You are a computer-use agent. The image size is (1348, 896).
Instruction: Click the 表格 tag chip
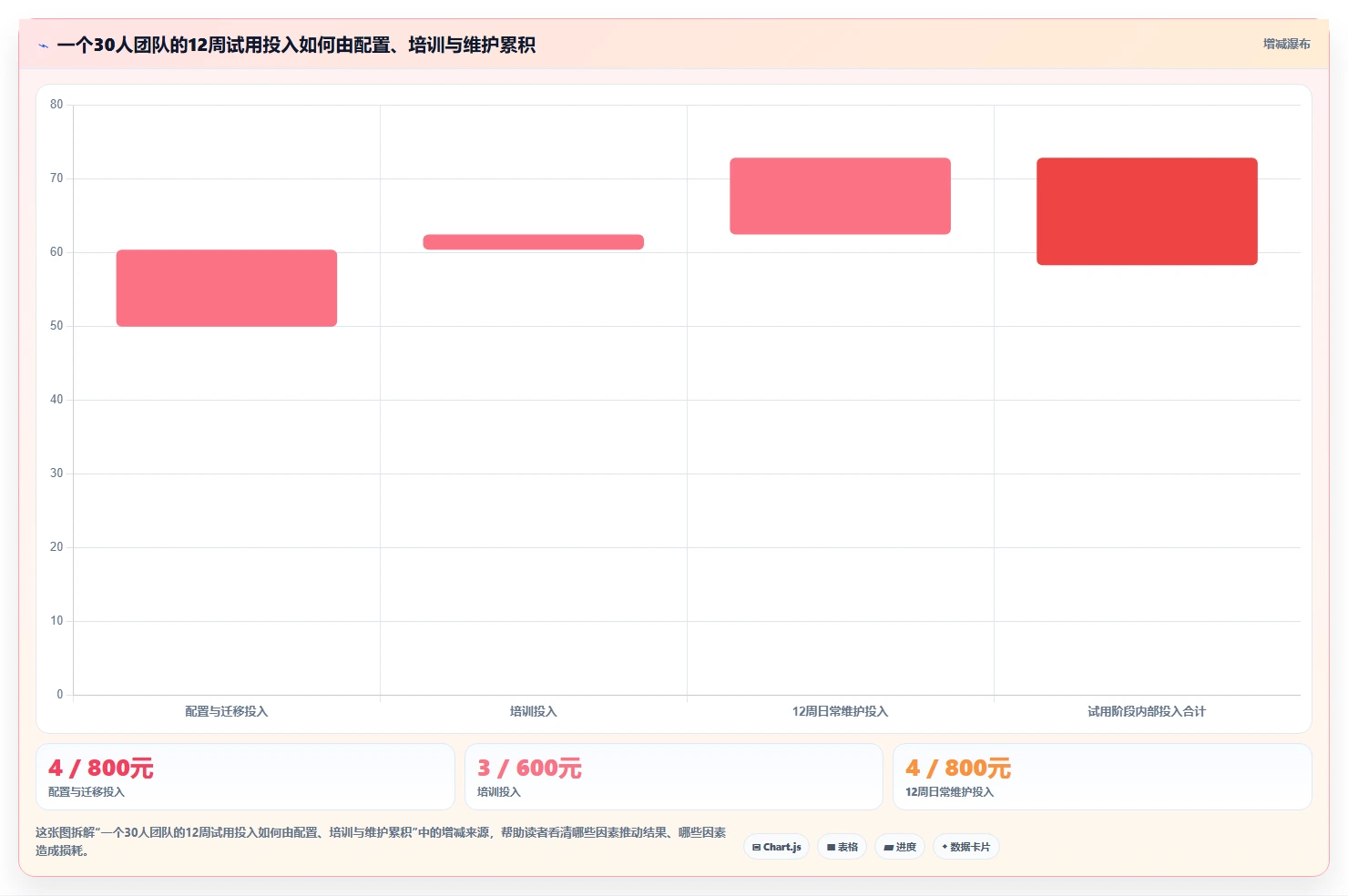[x=842, y=847]
